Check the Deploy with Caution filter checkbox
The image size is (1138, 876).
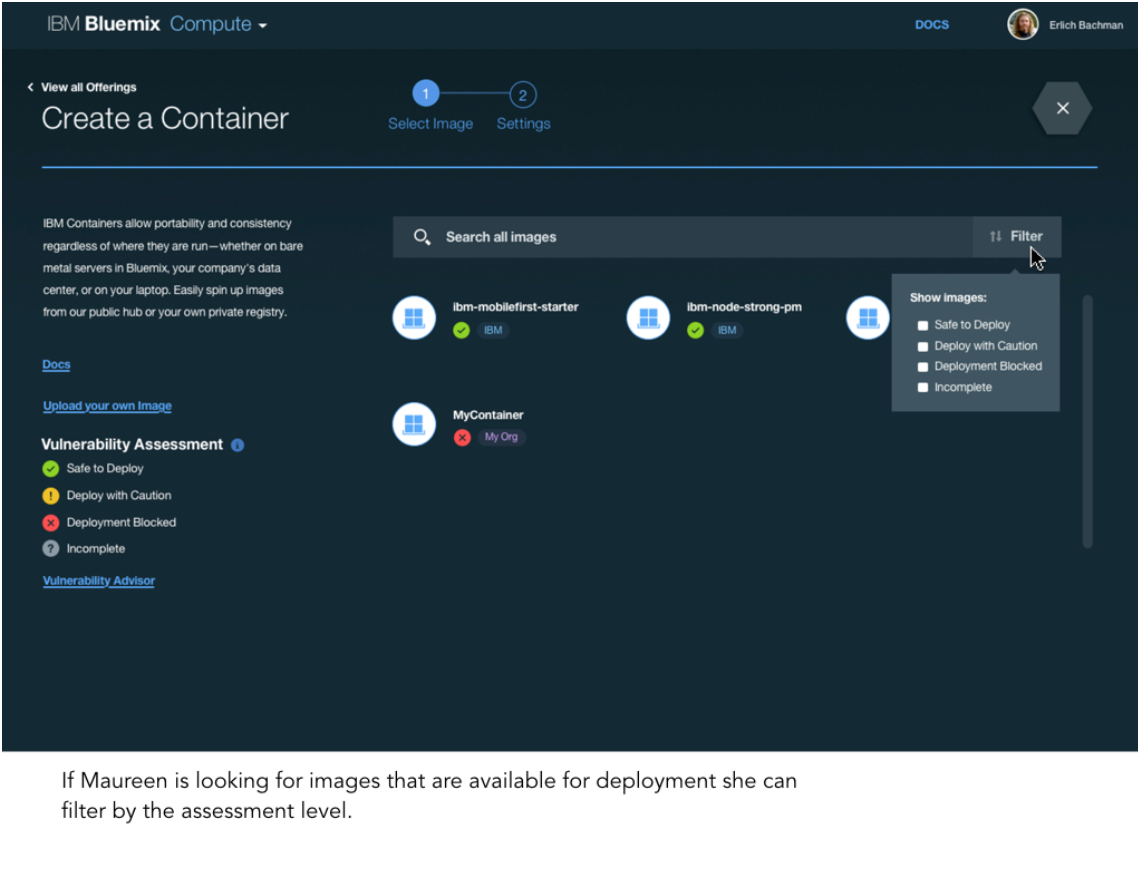click(922, 346)
